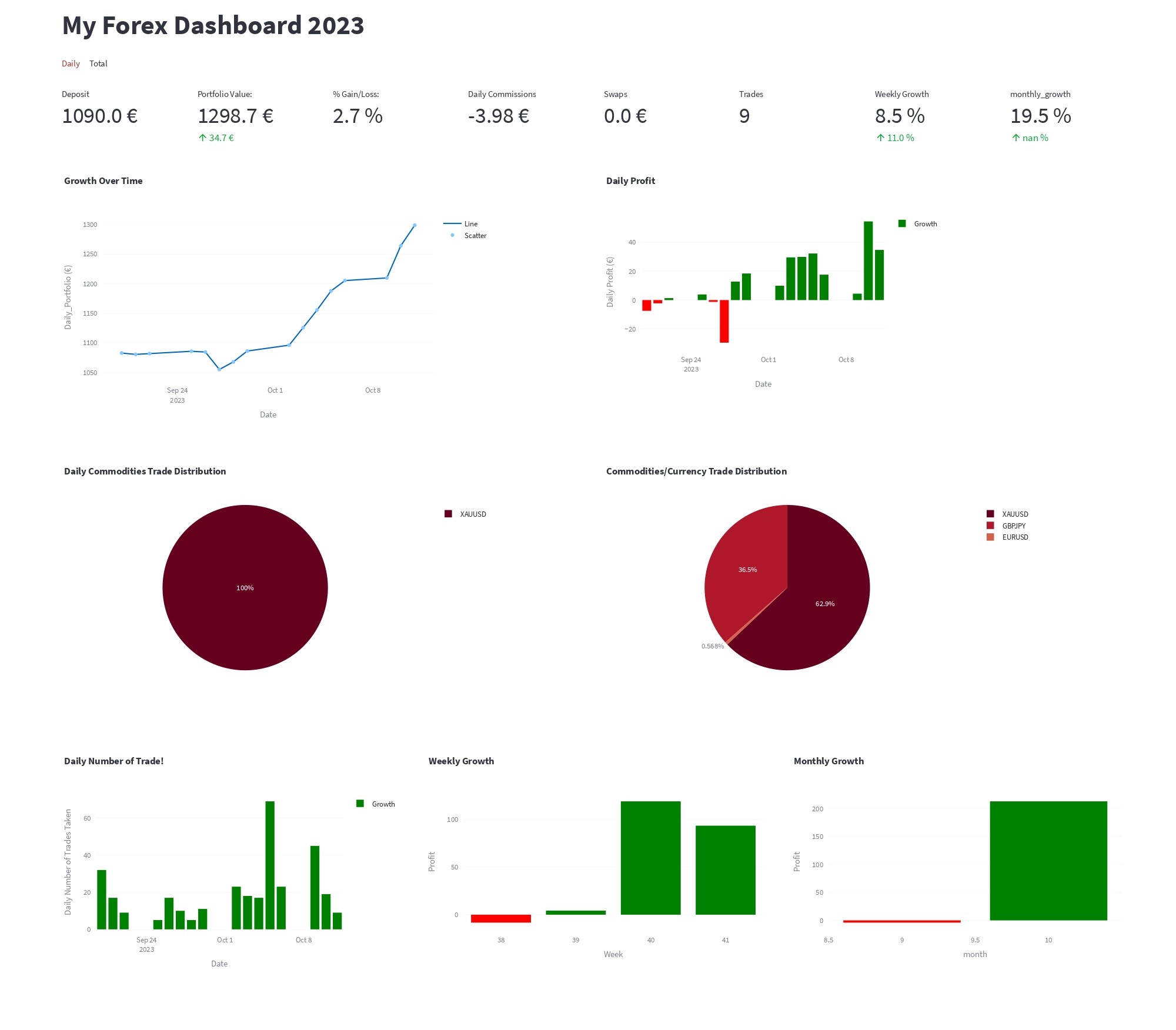Toggle the Line legend entry in Growth chart
The width and height of the screenshot is (1176, 1030).
click(461, 224)
